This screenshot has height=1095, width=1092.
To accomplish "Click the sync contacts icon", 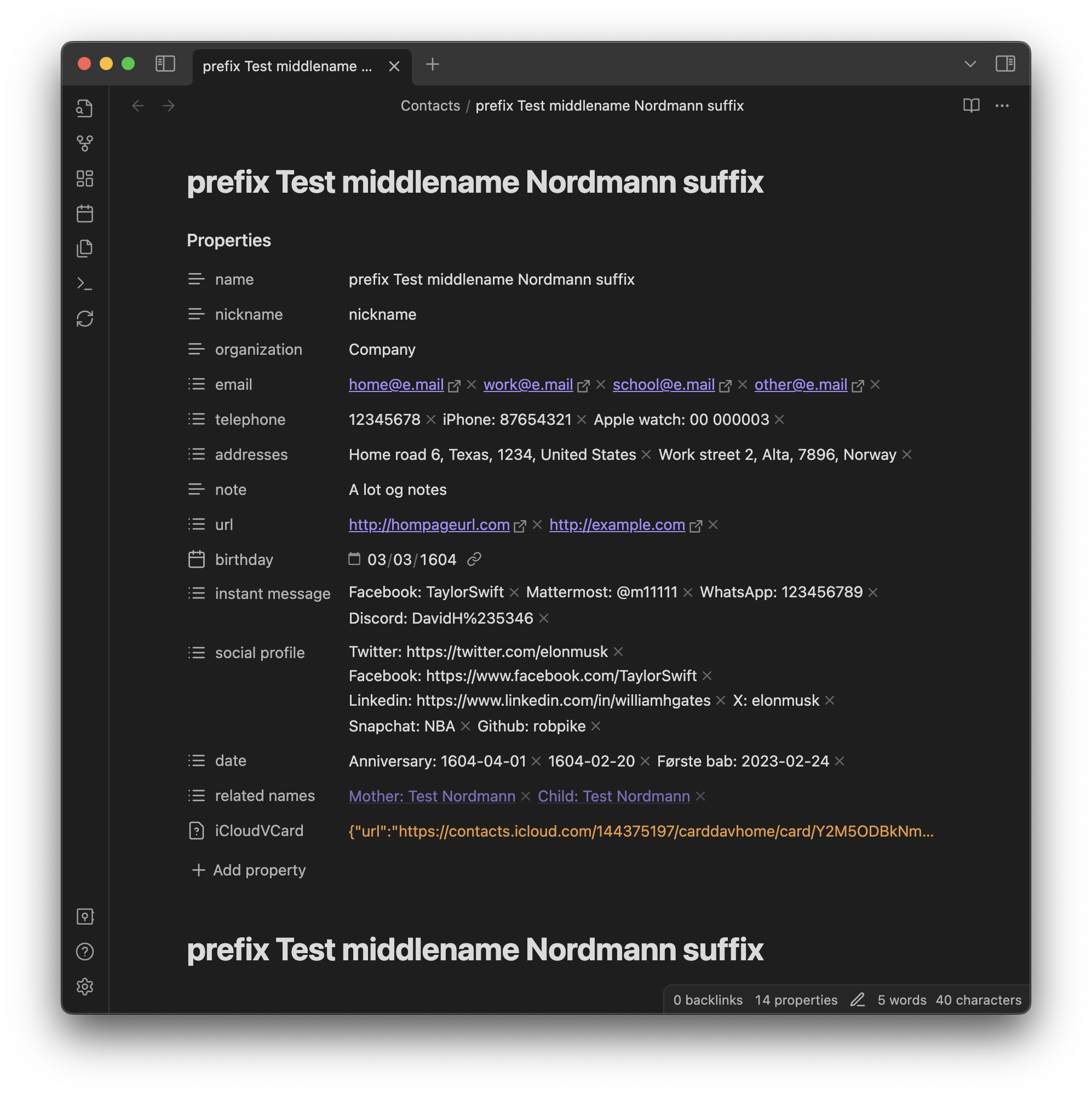I will point(84,319).
